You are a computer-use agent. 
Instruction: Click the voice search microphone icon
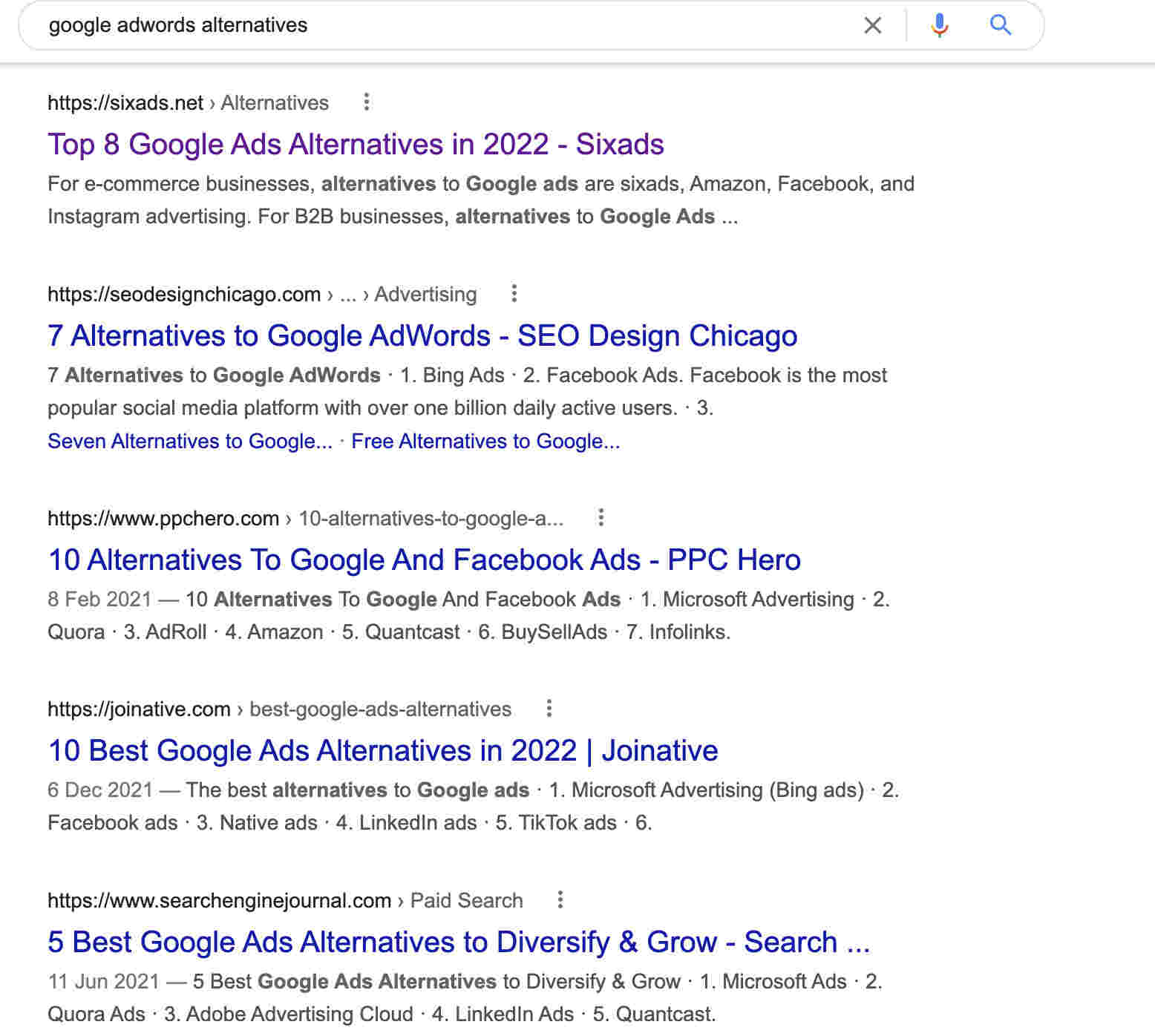click(x=939, y=25)
